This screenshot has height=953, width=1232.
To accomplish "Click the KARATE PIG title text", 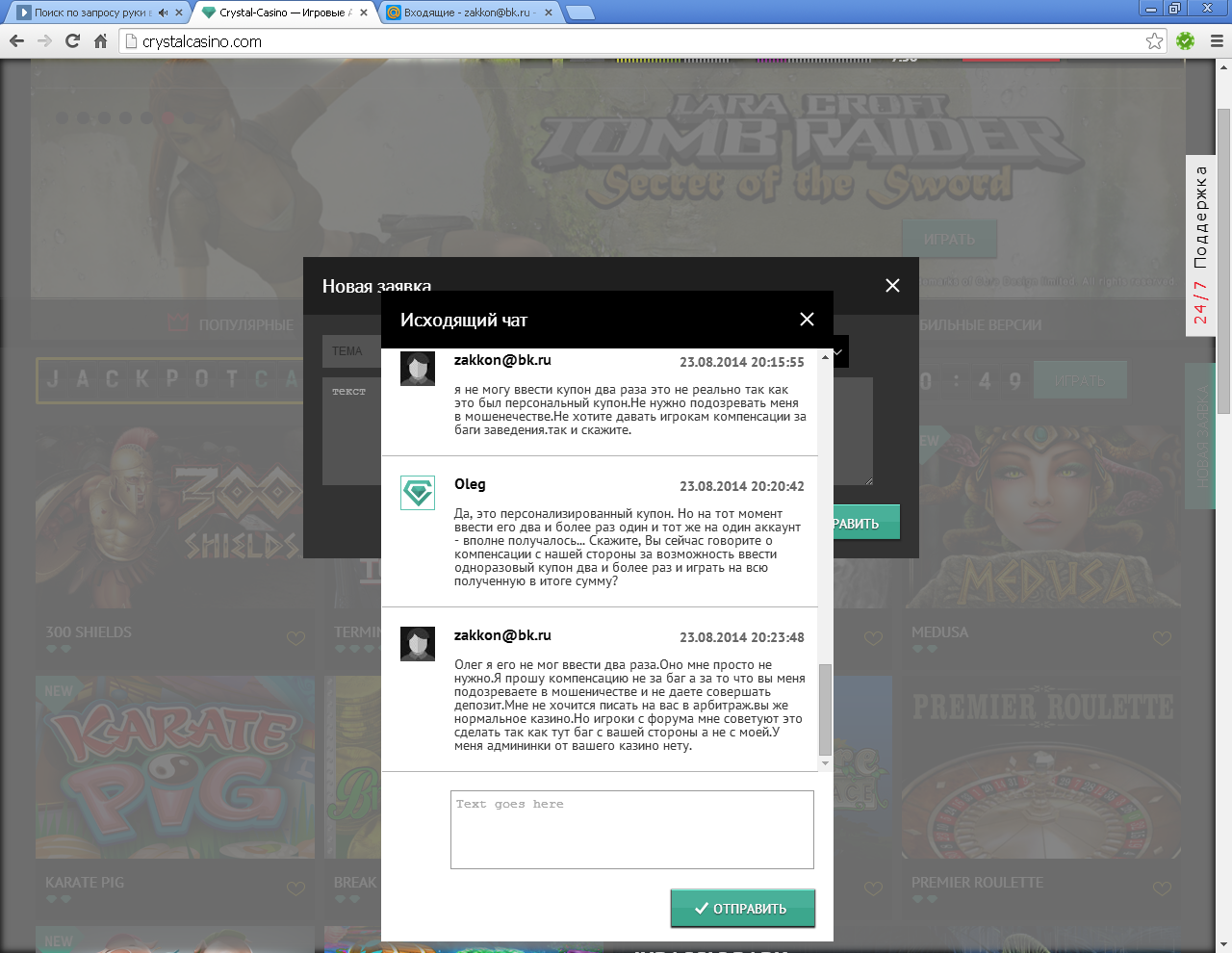I will tap(85, 883).
